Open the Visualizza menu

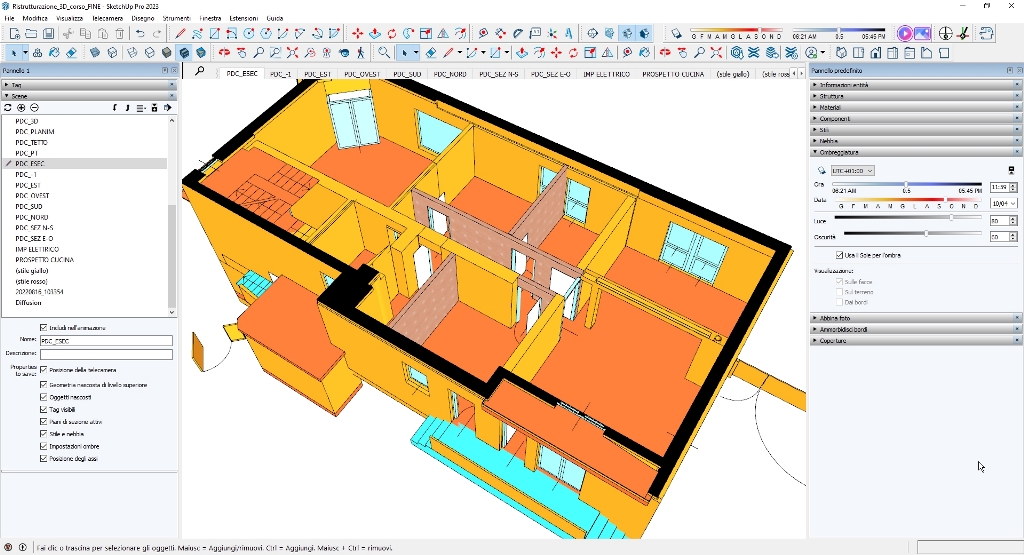(x=69, y=18)
